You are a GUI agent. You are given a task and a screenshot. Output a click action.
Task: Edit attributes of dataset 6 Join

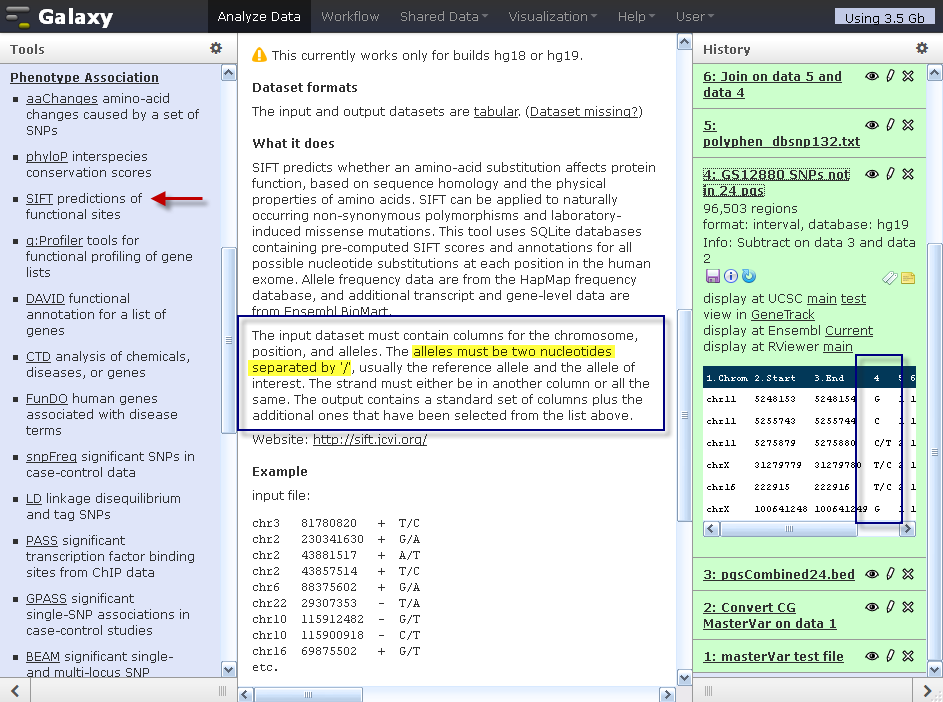(x=891, y=76)
